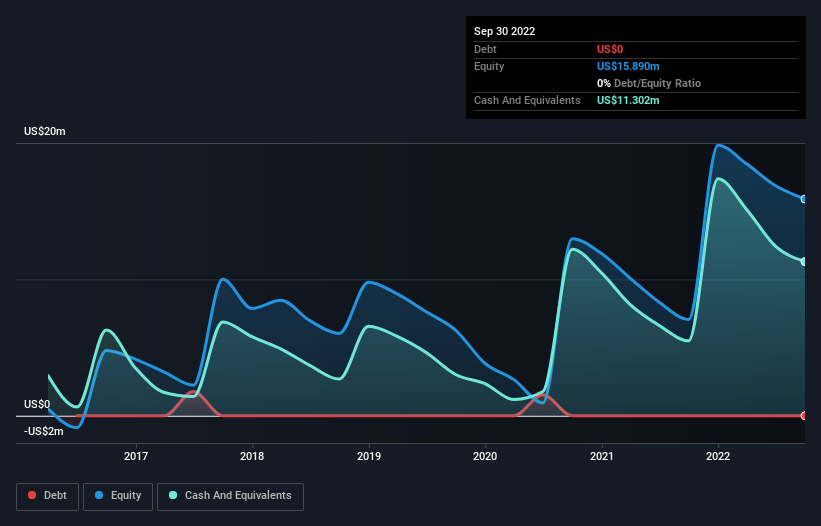This screenshot has height=526, width=821.
Task: Toggle the Equity legend series
Action: 118,496
